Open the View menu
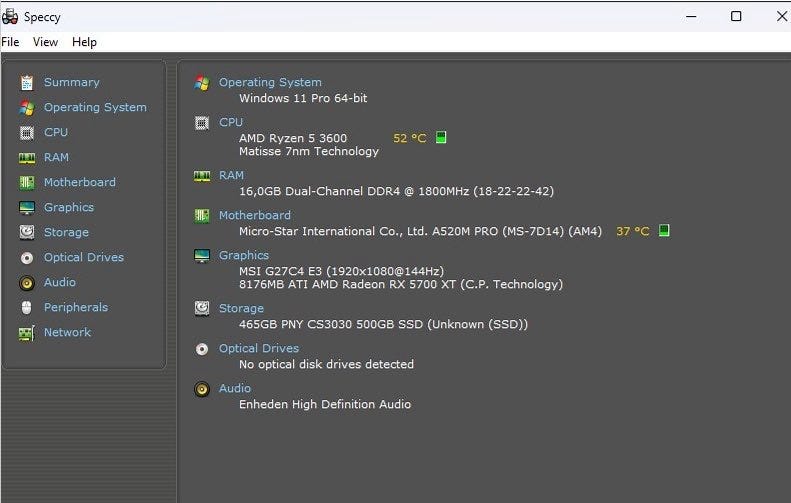Image resolution: width=791 pixels, height=503 pixels. (45, 42)
